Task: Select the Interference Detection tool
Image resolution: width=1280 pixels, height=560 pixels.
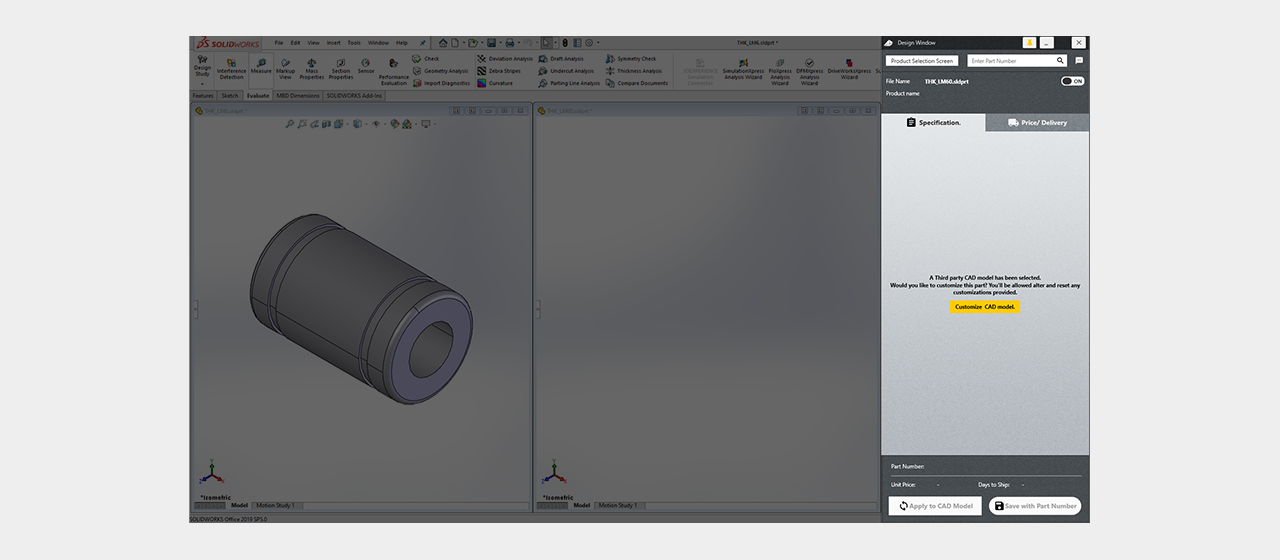Action: [x=231, y=68]
